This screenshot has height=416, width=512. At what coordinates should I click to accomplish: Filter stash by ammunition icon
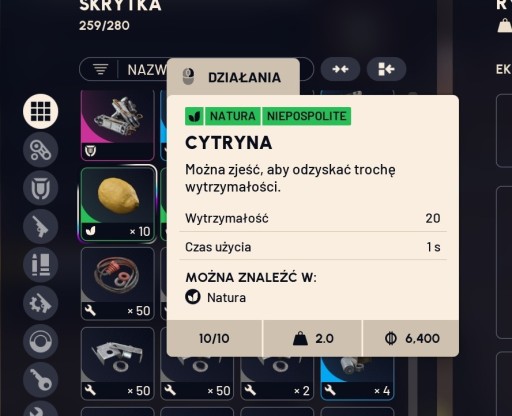(41, 265)
